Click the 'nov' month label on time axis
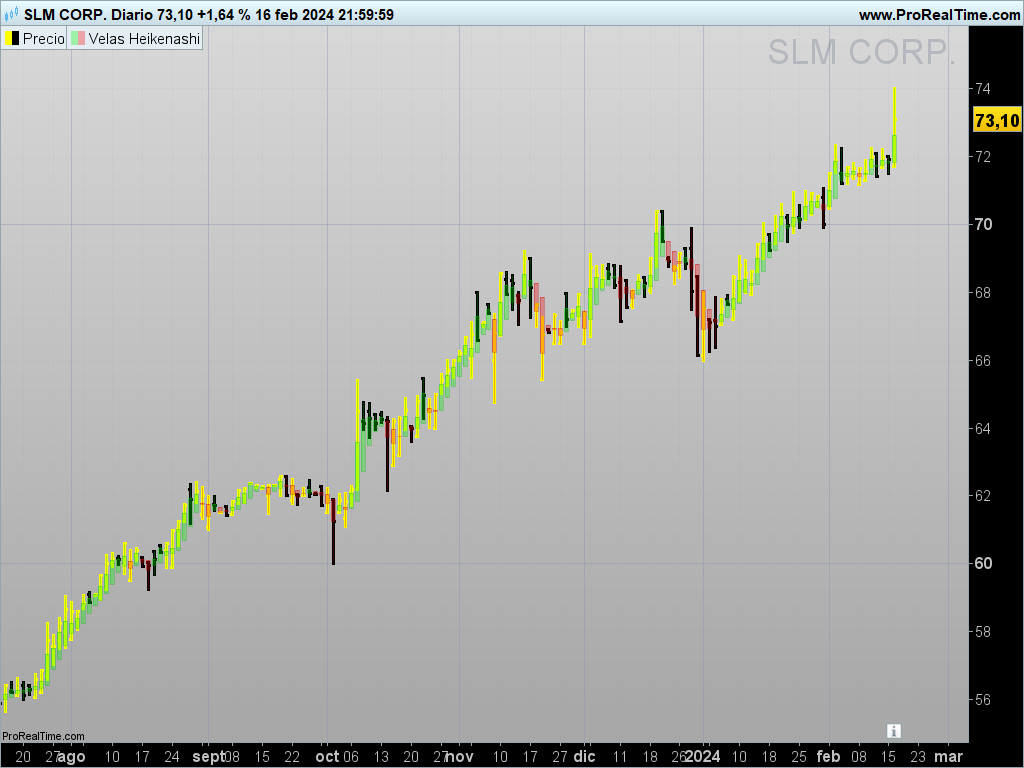 pos(460,756)
